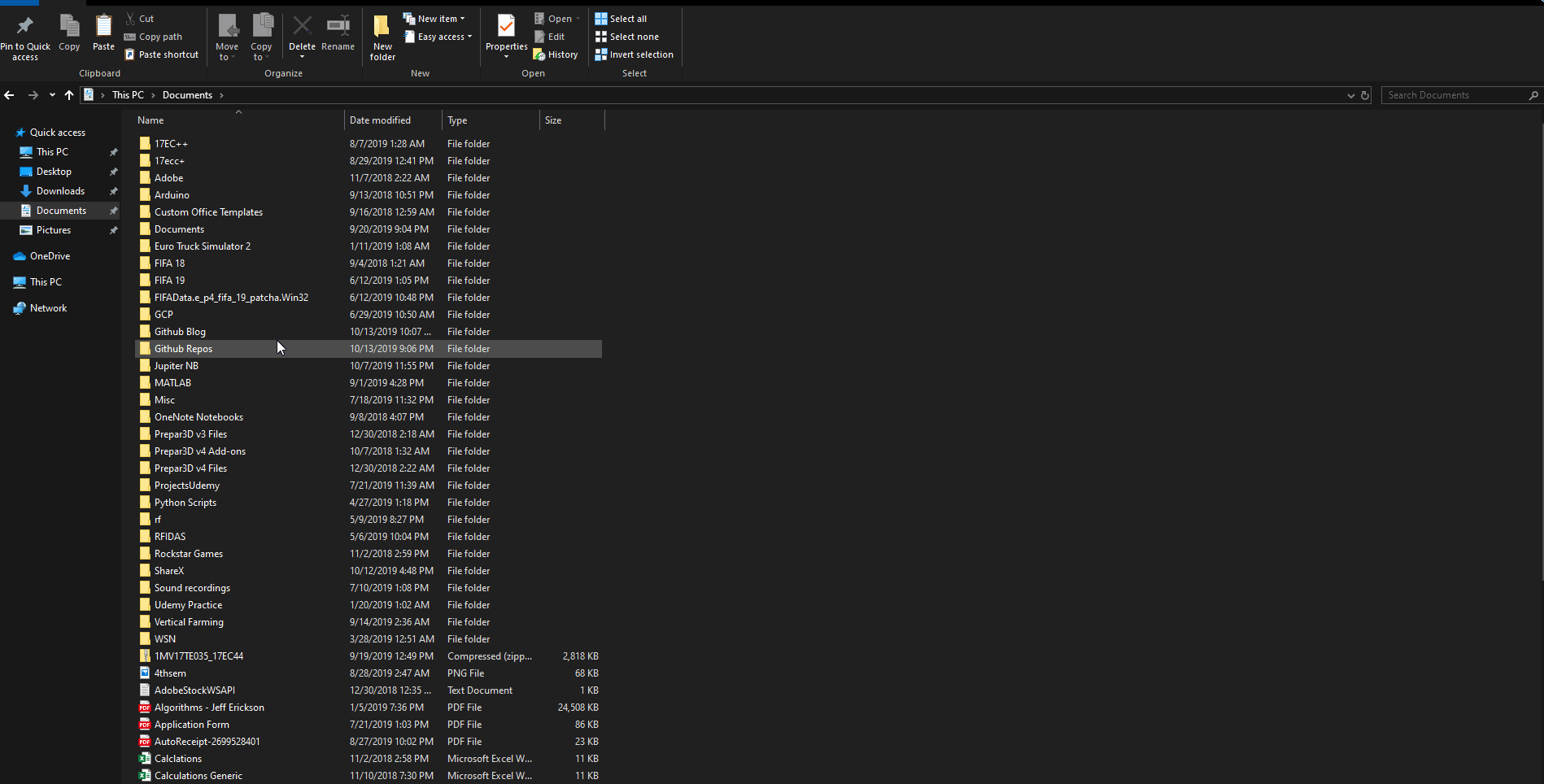Click the refresh button beside address bar
Image resolution: width=1544 pixels, height=784 pixels.
click(1365, 95)
